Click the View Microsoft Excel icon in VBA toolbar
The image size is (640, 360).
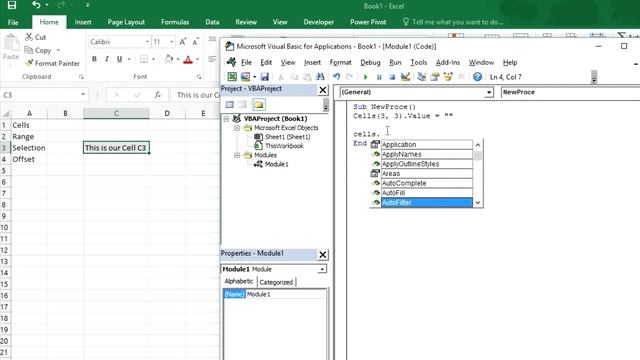232,77
